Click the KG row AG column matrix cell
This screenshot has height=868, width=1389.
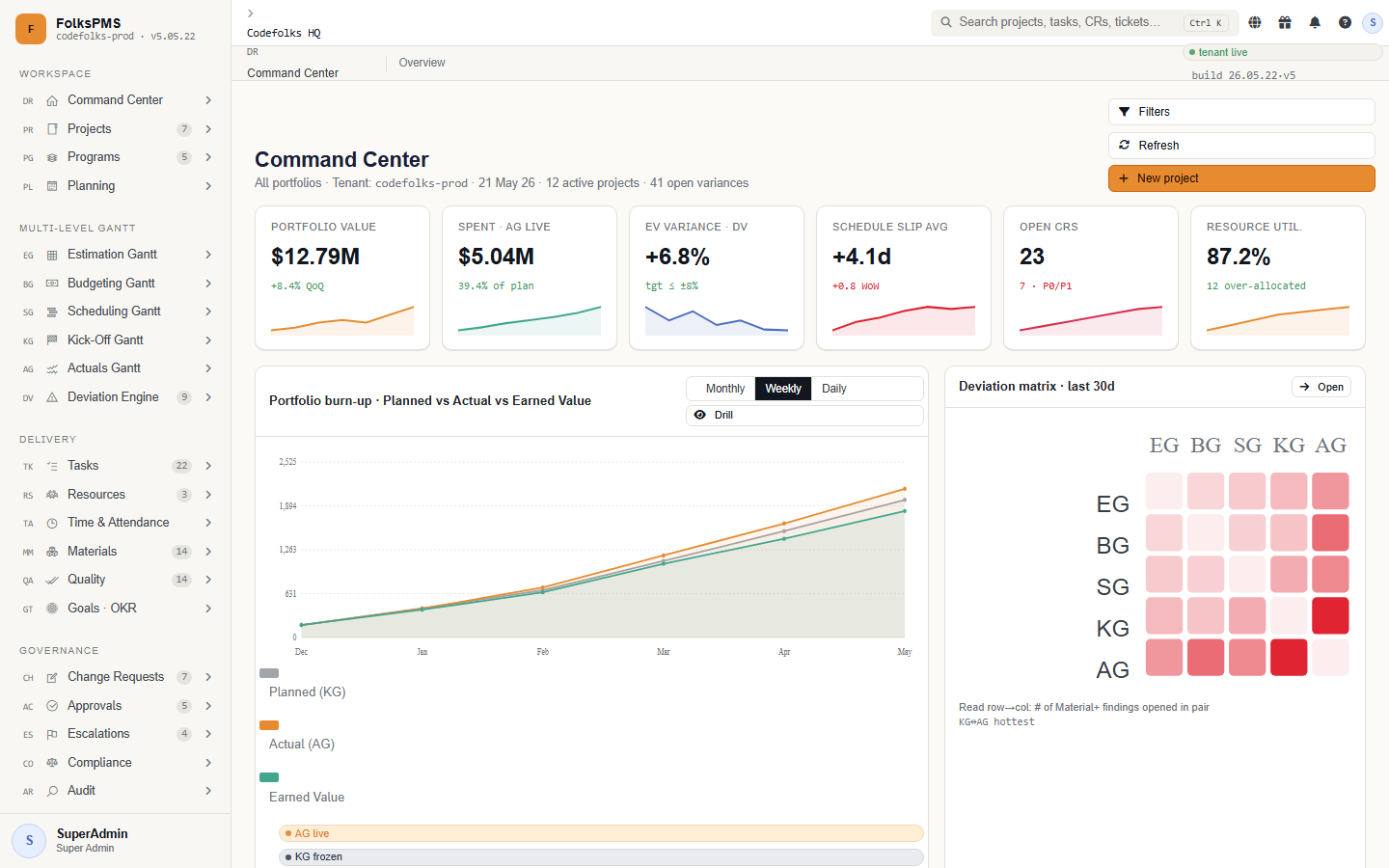[x=1330, y=615]
